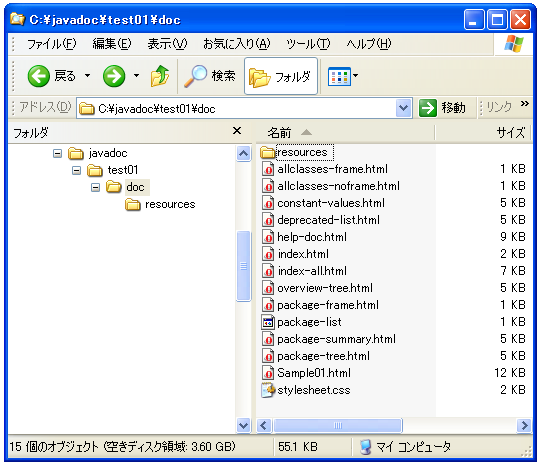Click the 9 KB size cell
The image size is (540, 465).
[x=513, y=237]
